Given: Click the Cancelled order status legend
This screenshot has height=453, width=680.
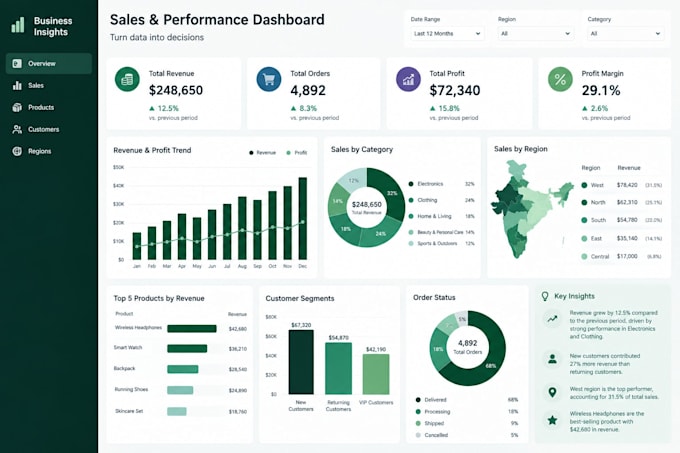Looking at the screenshot, I should 467,435.
